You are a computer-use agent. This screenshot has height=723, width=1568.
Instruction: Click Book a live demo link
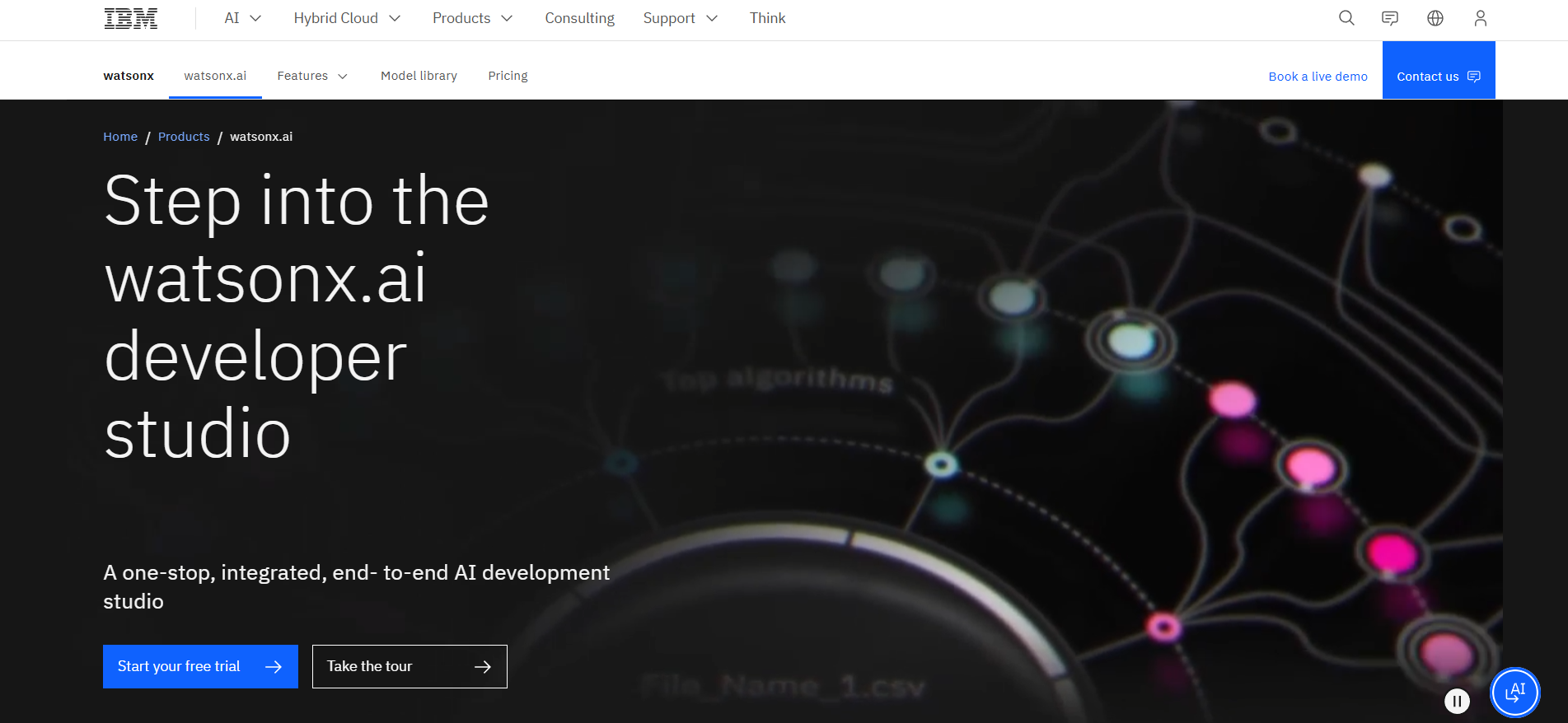1318,77
